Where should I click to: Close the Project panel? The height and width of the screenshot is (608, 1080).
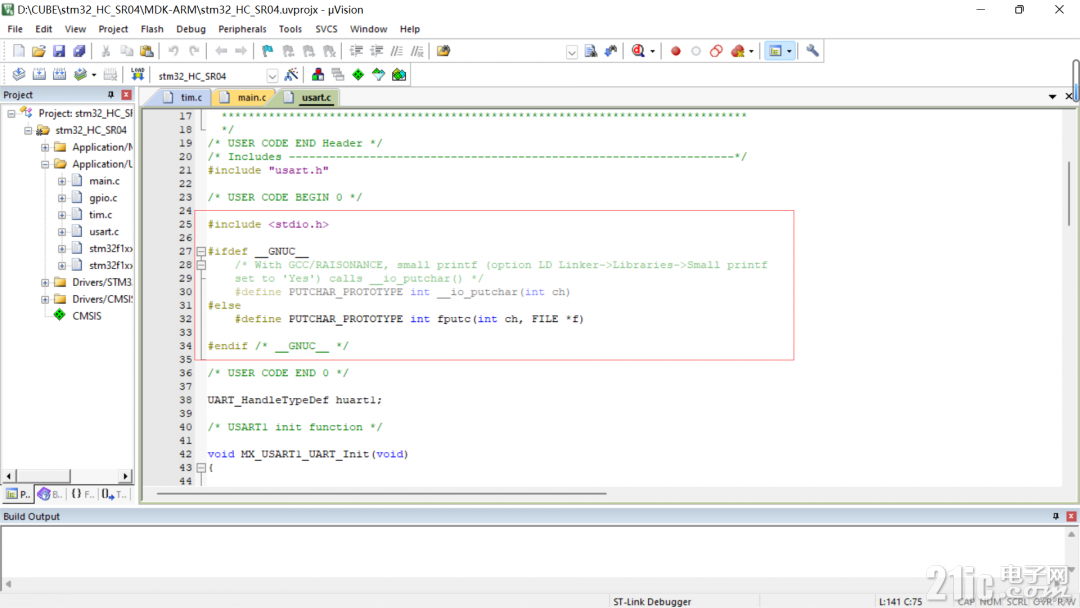click(x=126, y=95)
